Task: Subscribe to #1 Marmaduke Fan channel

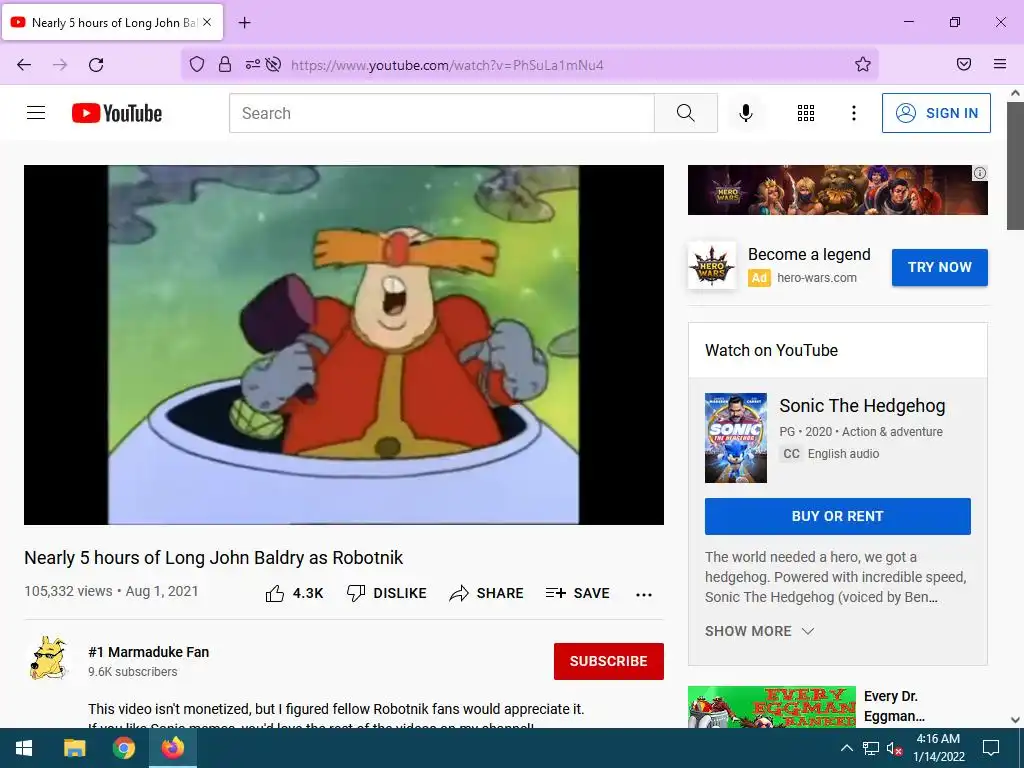Action: tap(609, 661)
